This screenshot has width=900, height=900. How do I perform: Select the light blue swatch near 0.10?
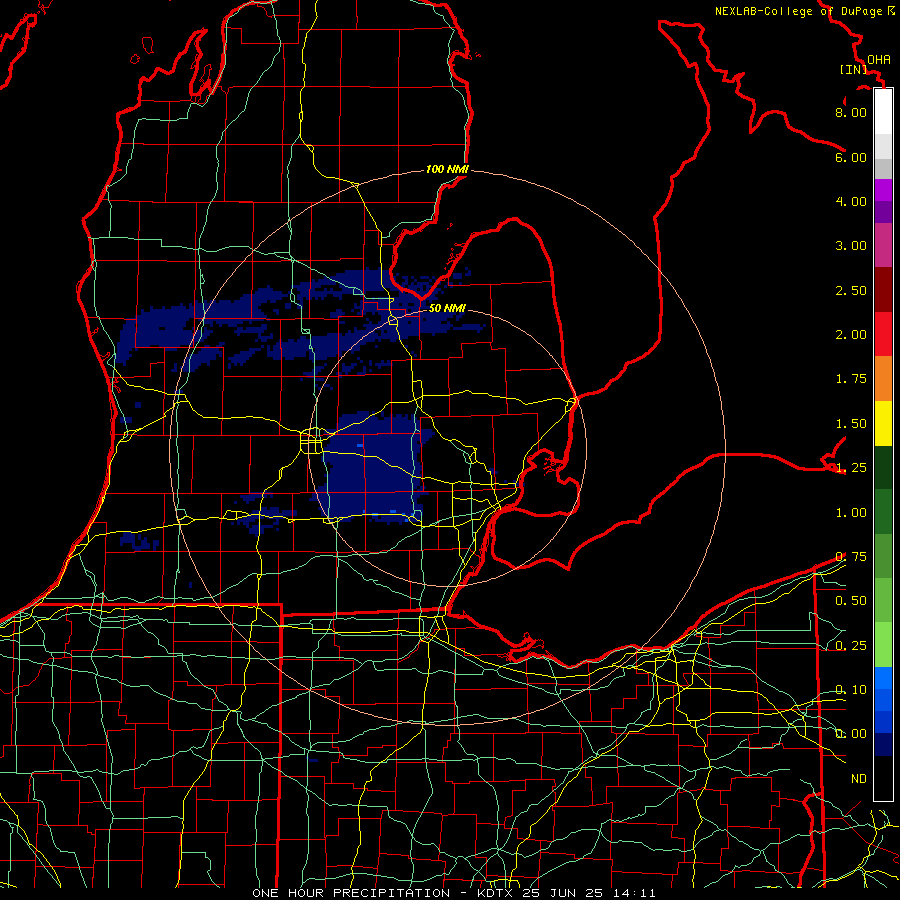(883, 678)
